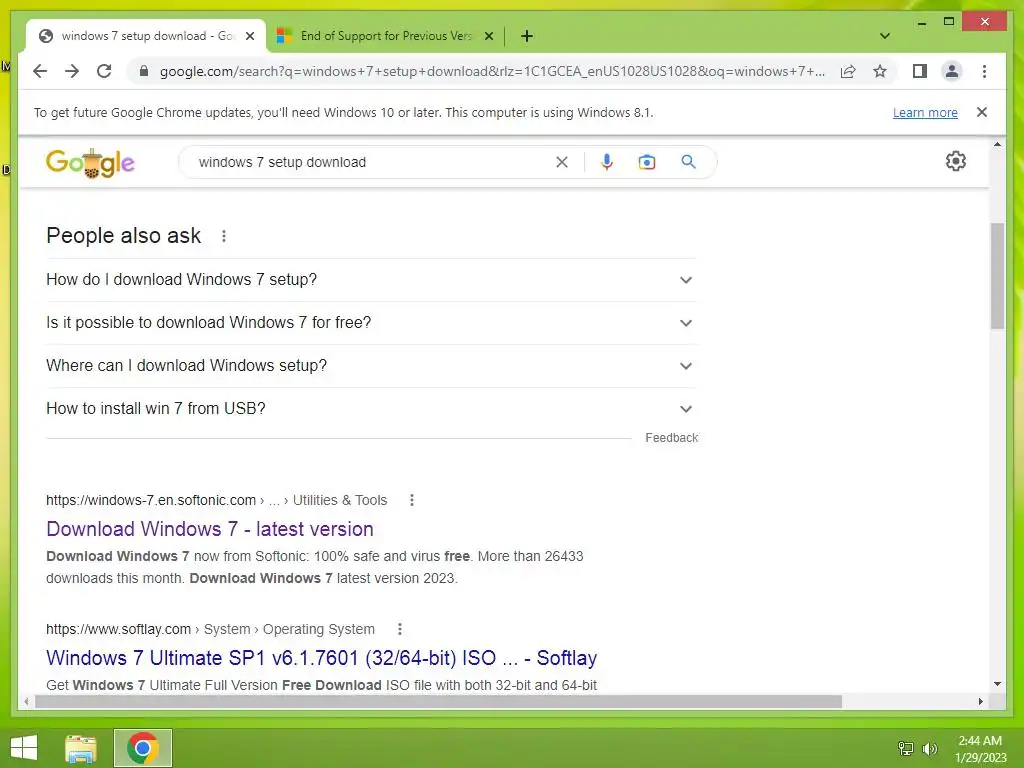
Task: Expand Where can I download Windows setup
Action: [x=371, y=366]
